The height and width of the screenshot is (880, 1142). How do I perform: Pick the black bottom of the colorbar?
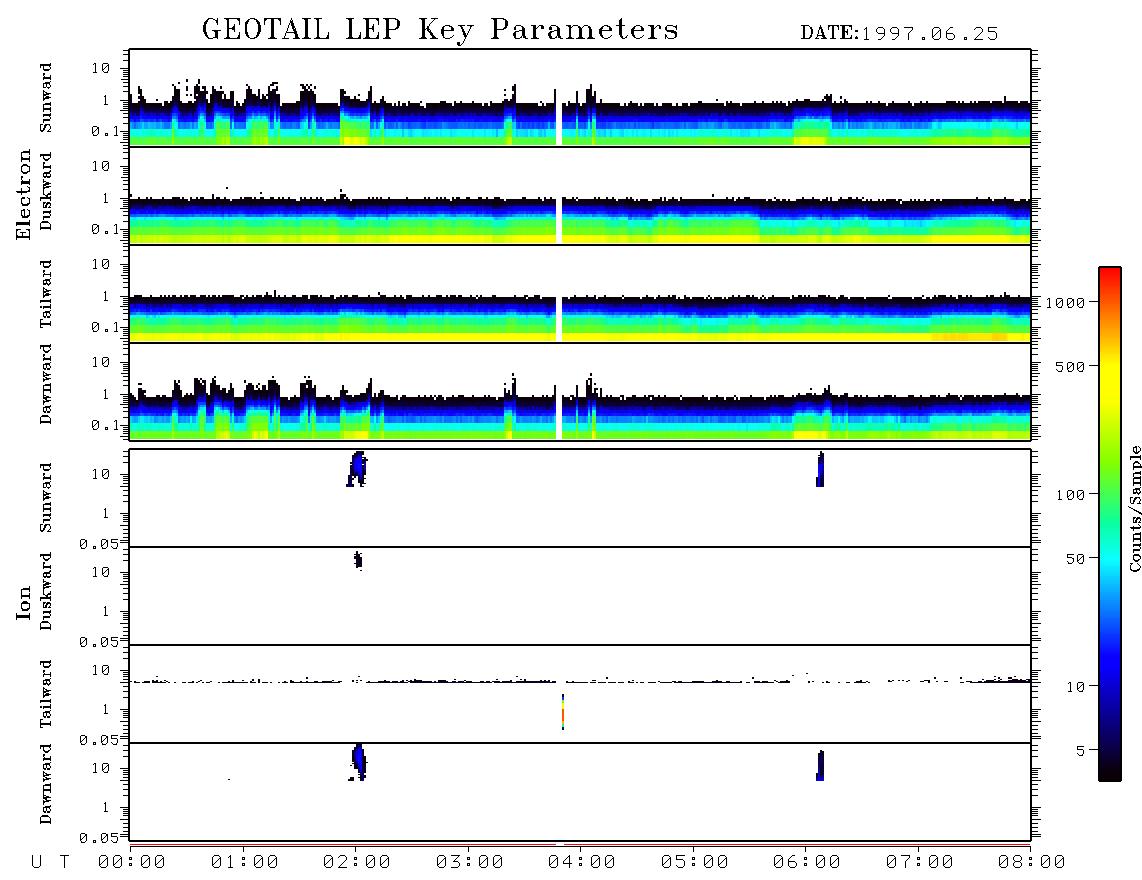point(1110,771)
